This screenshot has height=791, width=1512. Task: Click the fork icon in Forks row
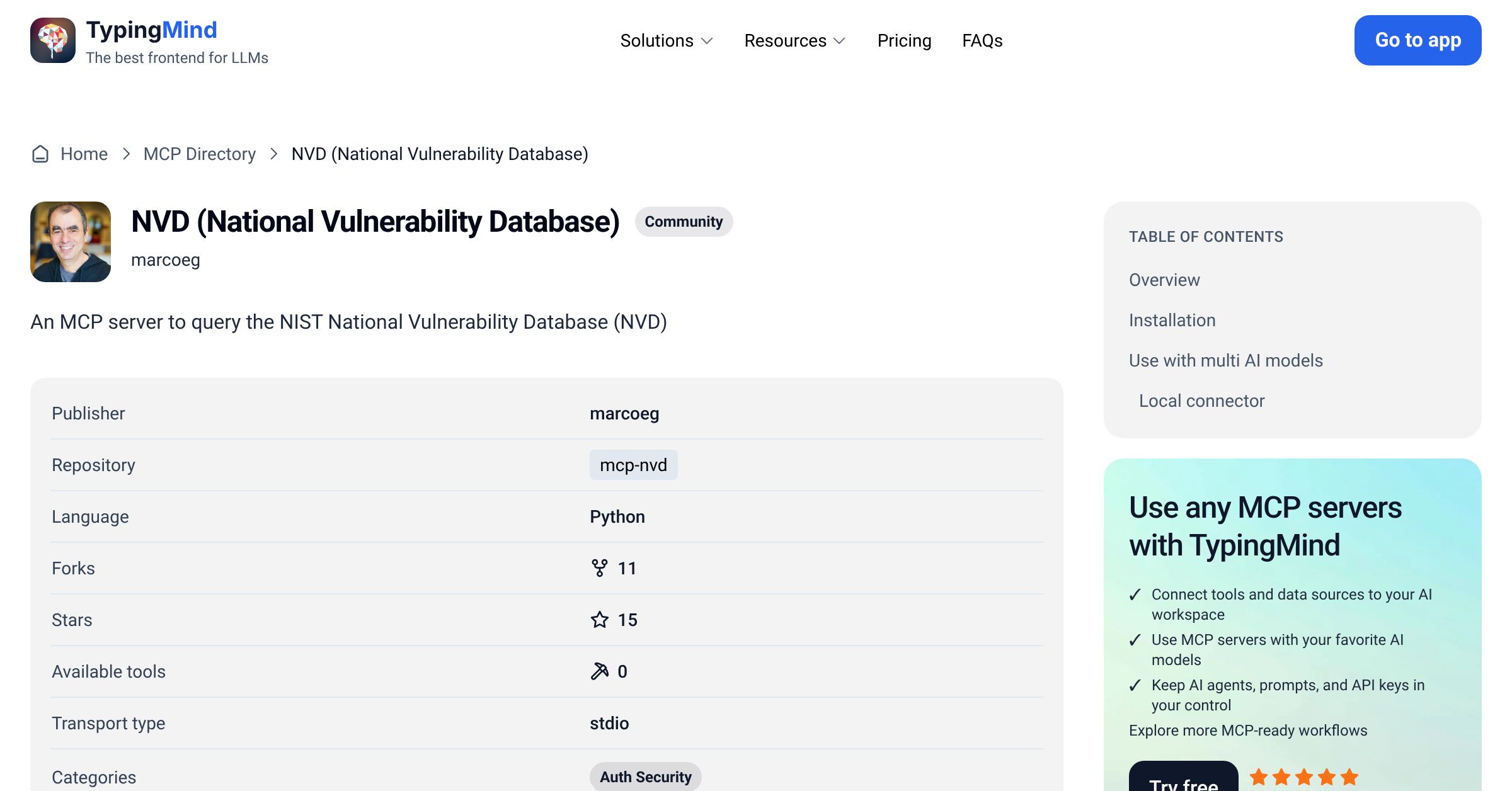600,568
